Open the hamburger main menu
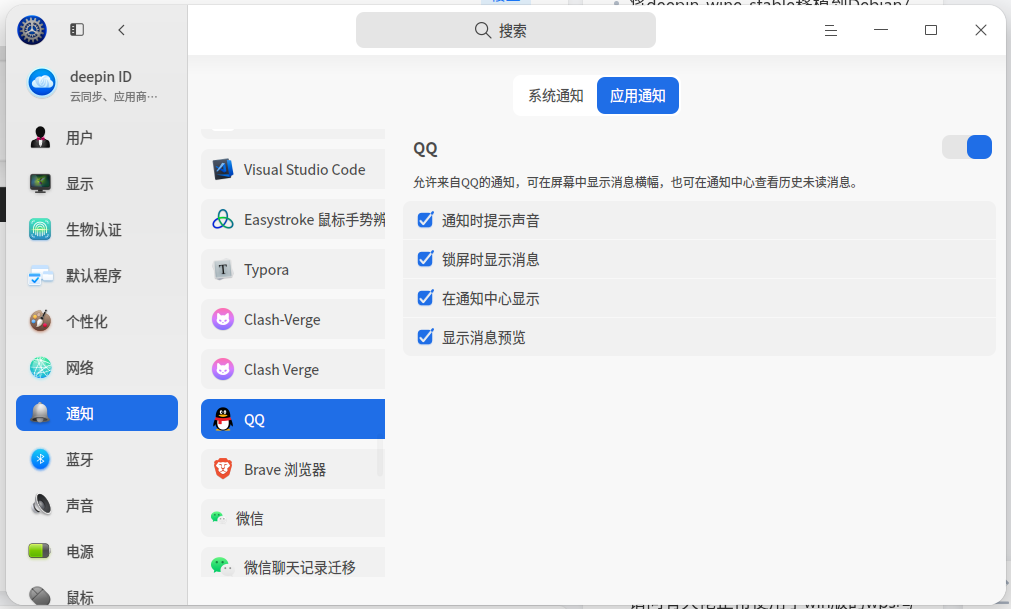This screenshot has width=1011, height=609. pos(830,30)
